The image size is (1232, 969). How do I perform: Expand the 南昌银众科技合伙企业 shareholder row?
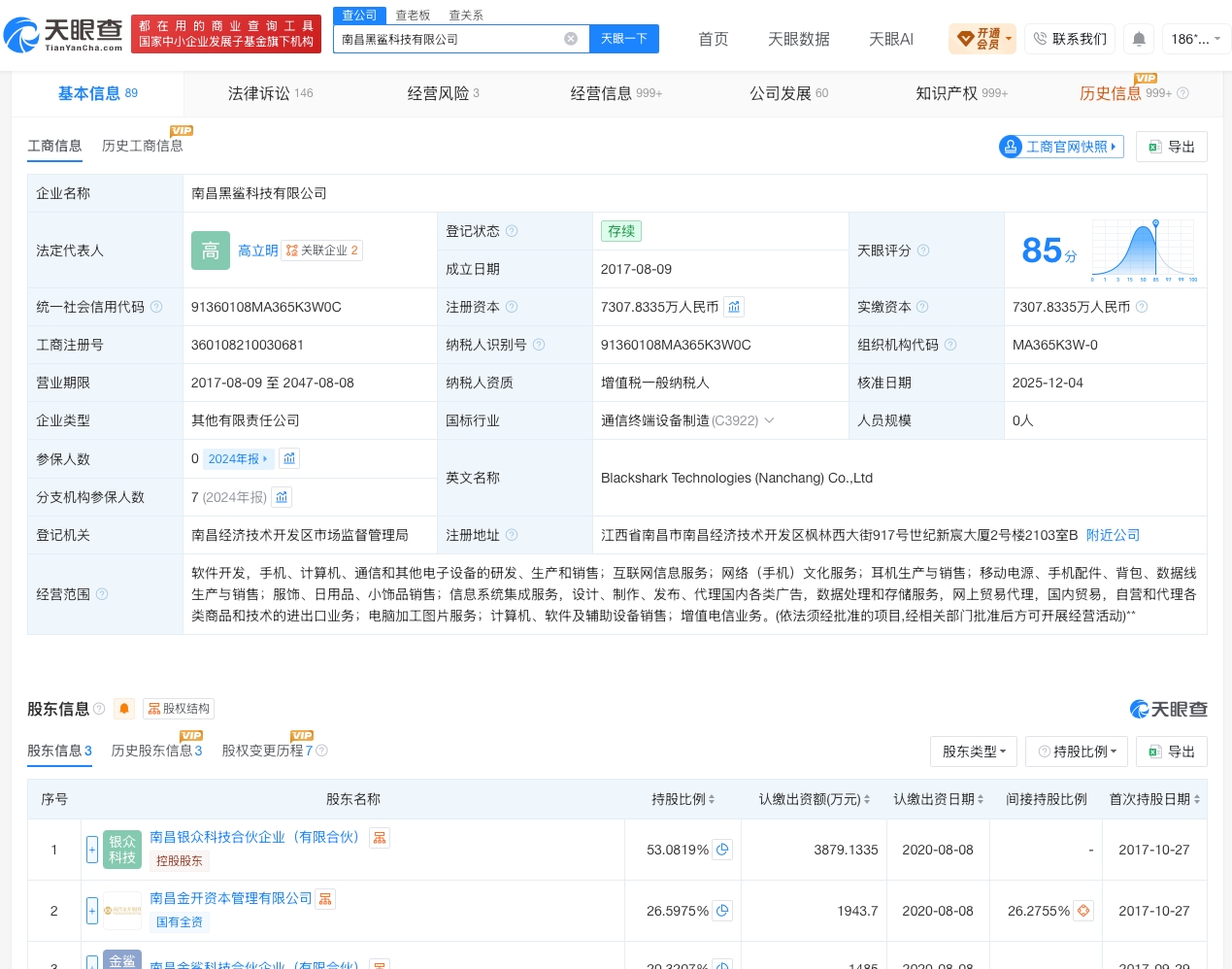(92, 850)
